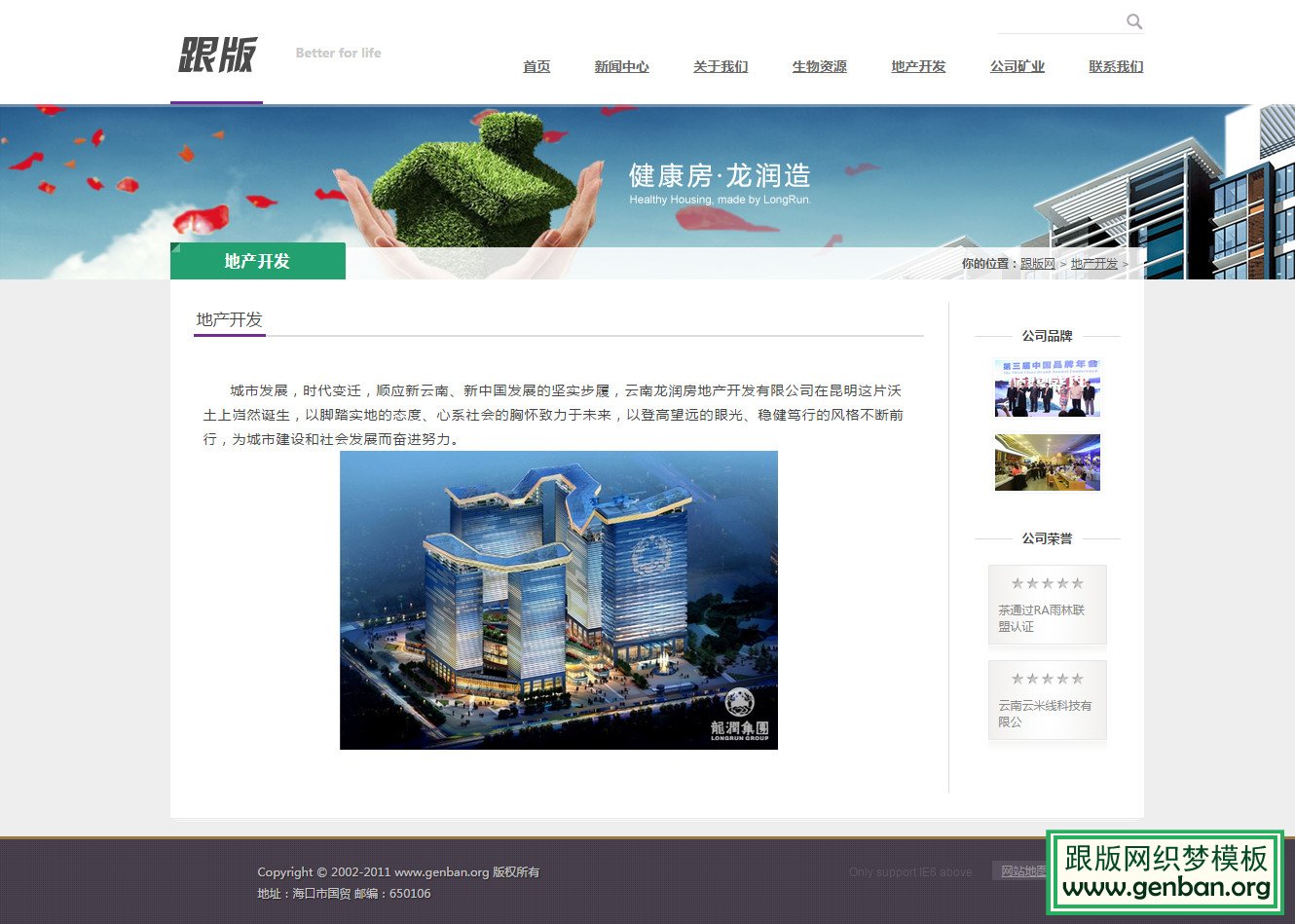Select 关于我们 in the top navigation
1295x924 pixels.
click(x=721, y=67)
